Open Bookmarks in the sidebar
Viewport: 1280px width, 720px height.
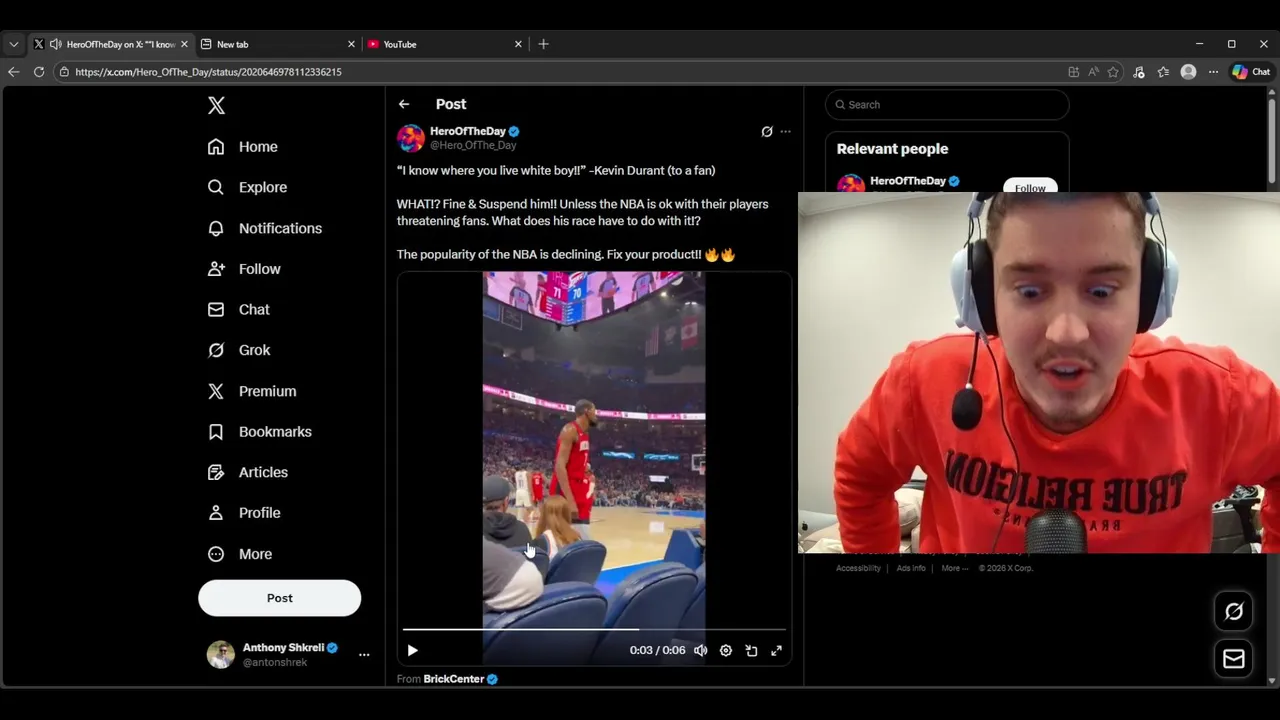tap(259, 432)
